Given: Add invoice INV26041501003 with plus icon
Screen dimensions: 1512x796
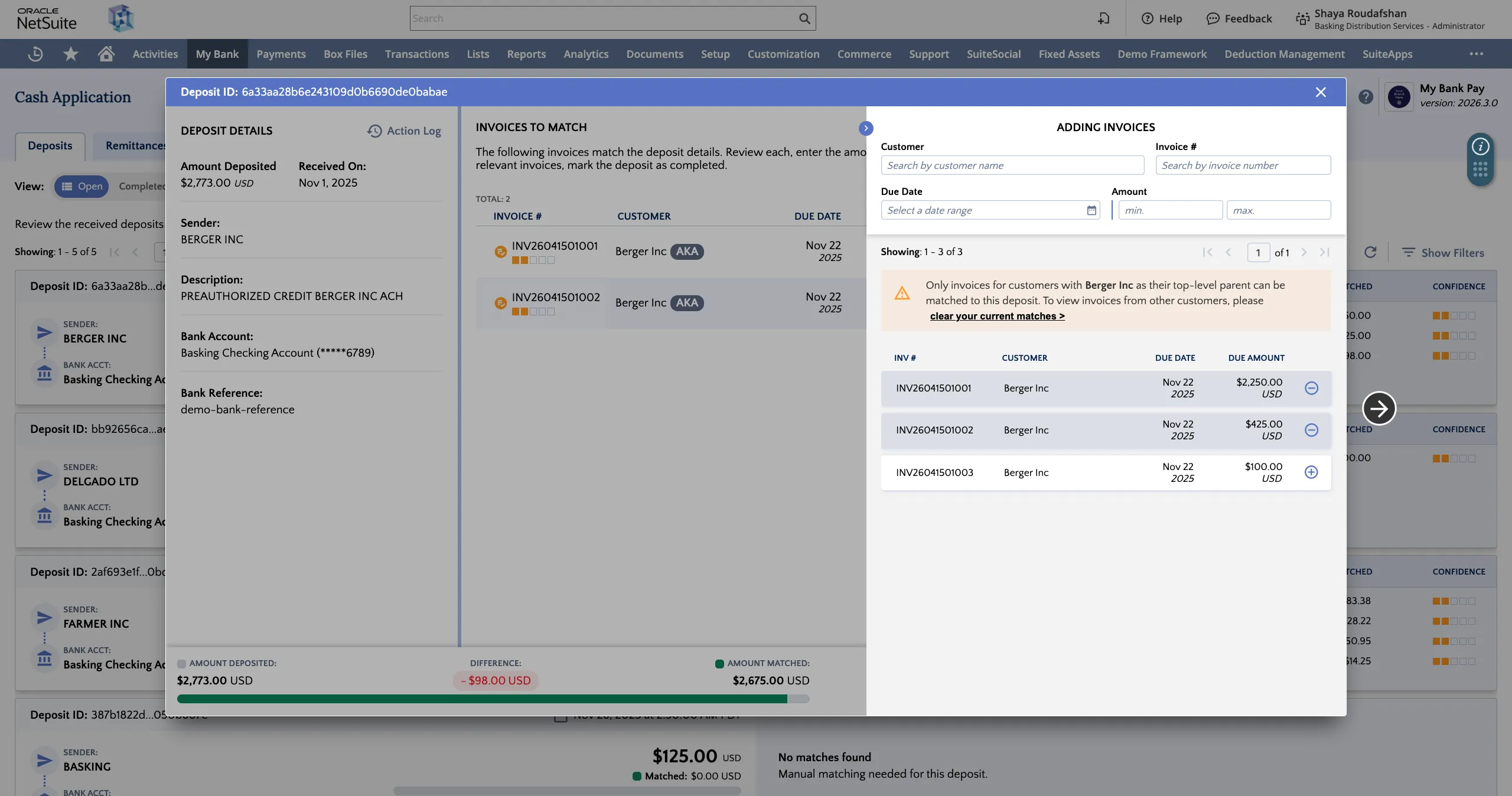Looking at the screenshot, I should (1311, 472).
